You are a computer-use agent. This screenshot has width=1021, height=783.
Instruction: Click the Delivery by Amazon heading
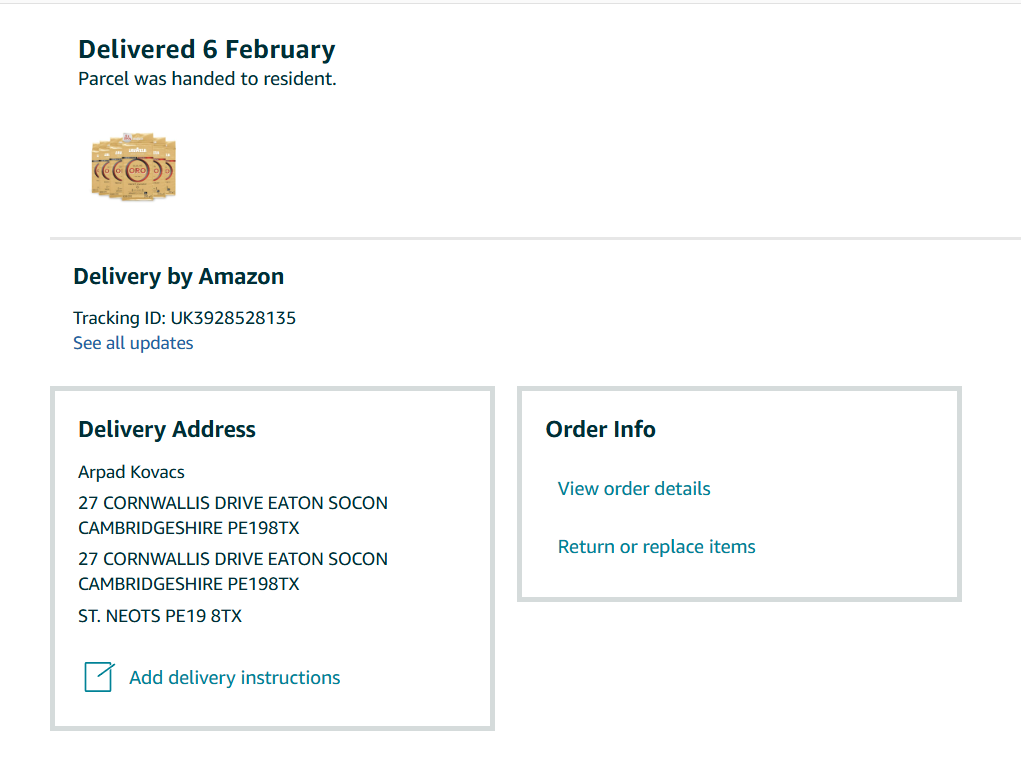179,276
